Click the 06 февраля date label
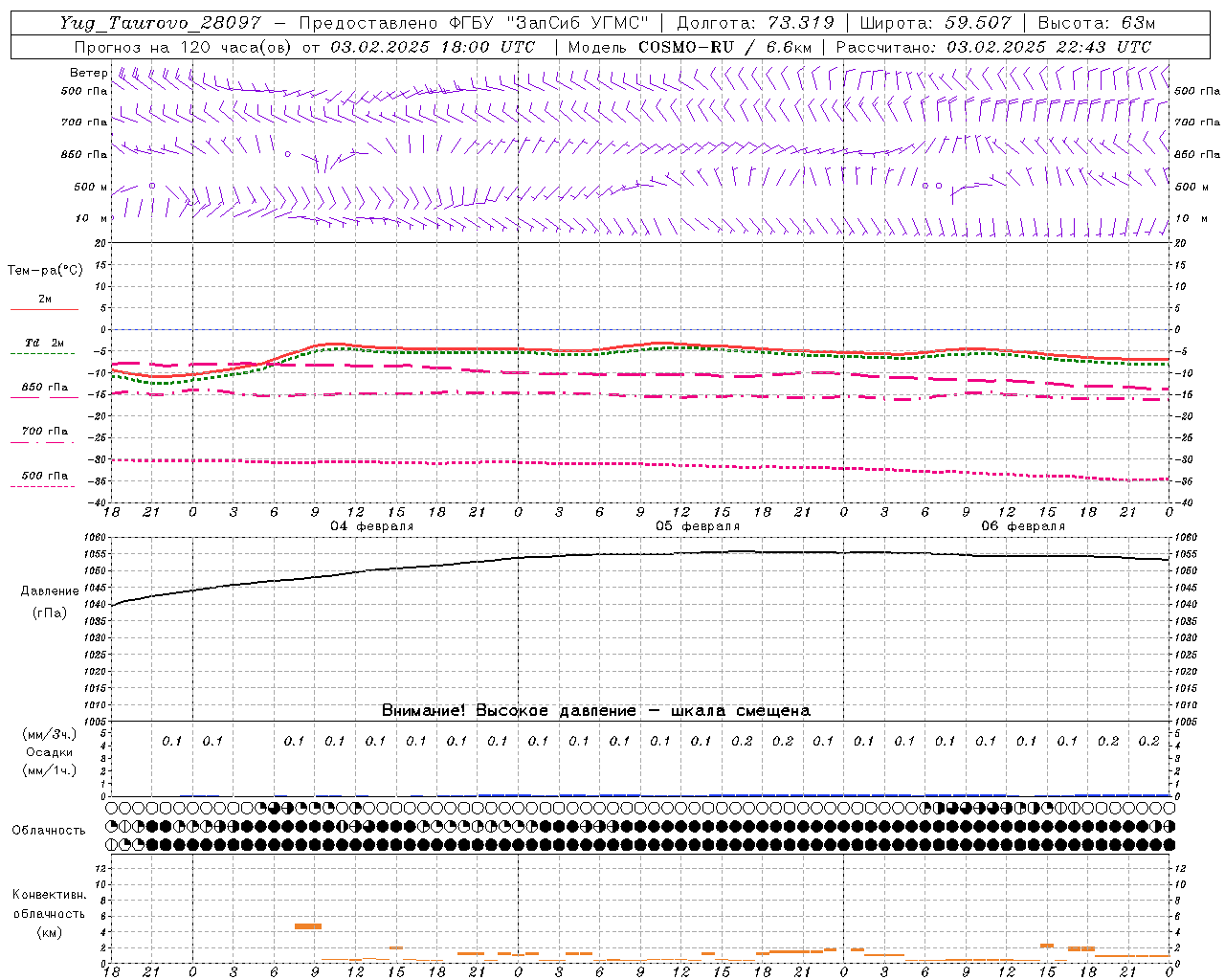The image size is (1225, 980). tap(1023, 526)
